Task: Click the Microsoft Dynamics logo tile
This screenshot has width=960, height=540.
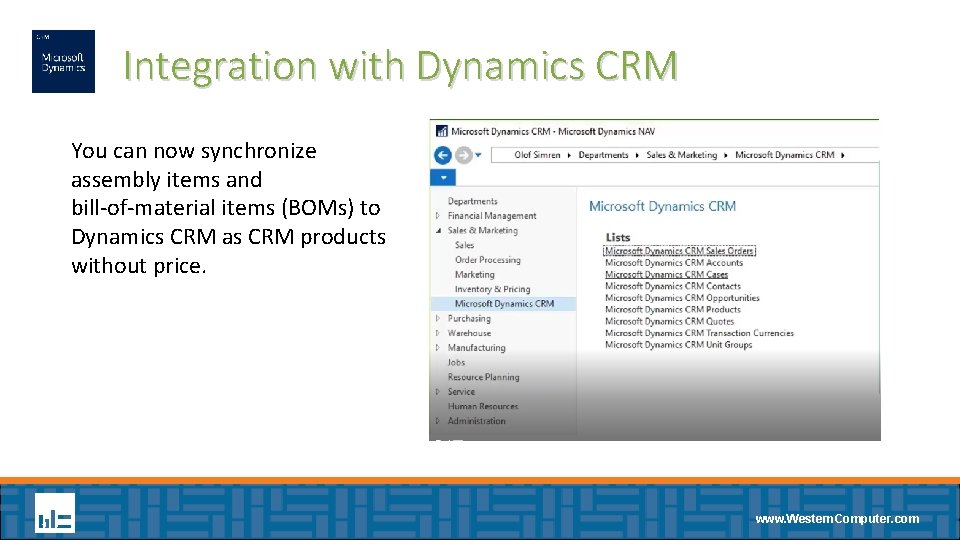Action: (x=63, y=61)
